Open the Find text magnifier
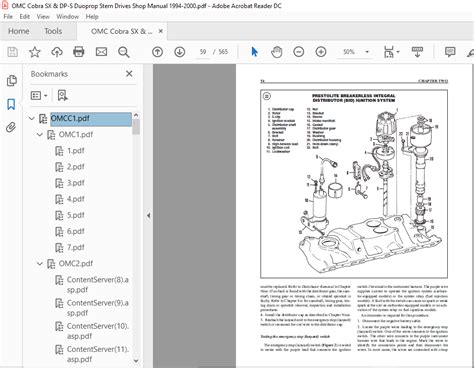 tap(123, 52)
